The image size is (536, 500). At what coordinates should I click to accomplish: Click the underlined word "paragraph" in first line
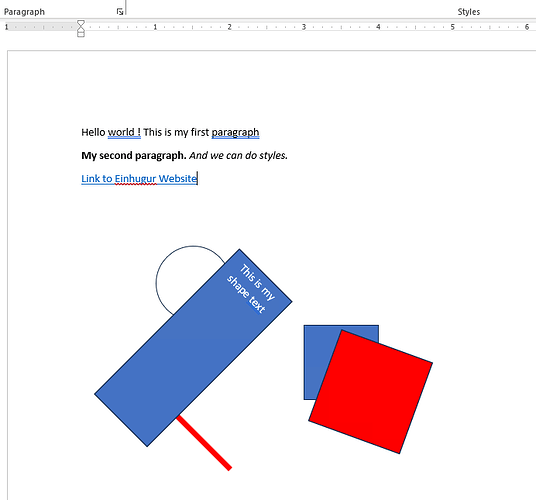point(235,132)
